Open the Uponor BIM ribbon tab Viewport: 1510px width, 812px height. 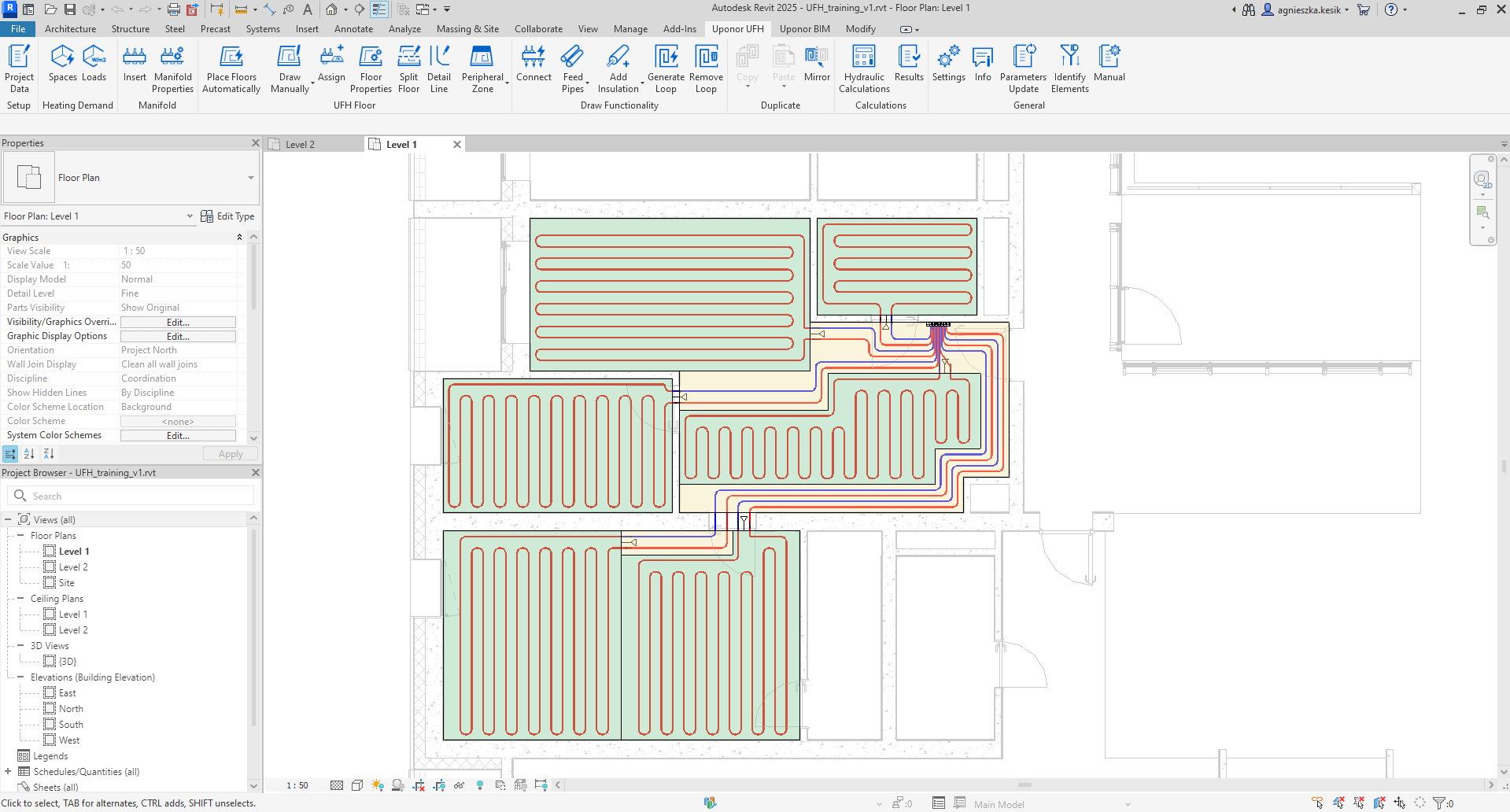(804, 29)
